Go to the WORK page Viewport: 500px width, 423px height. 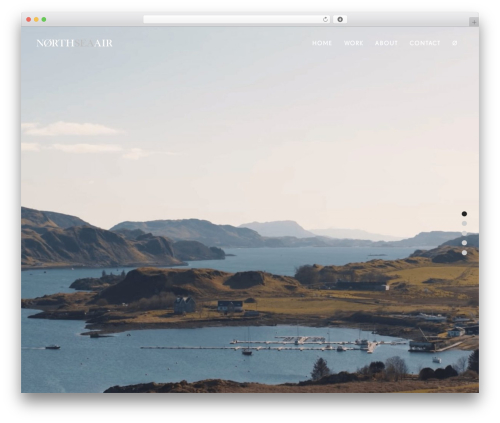(353, 43)
